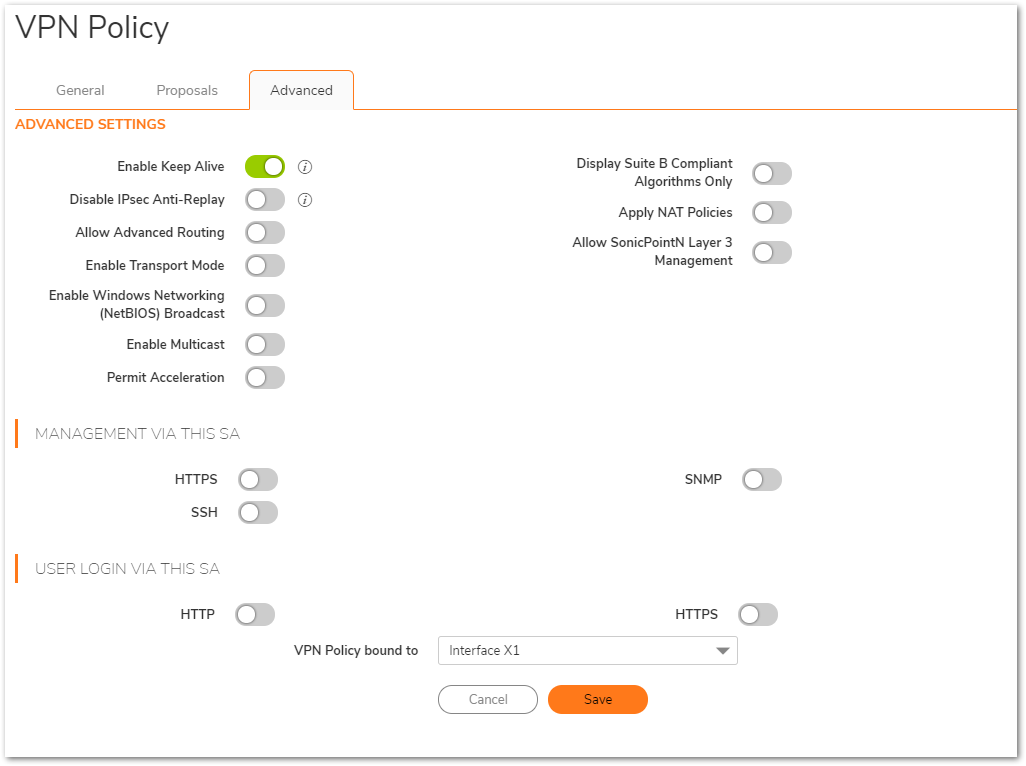Click the 'ADVANCED SETTINGS' heading
Screen dimensions: 1026x766
[90, 124]
